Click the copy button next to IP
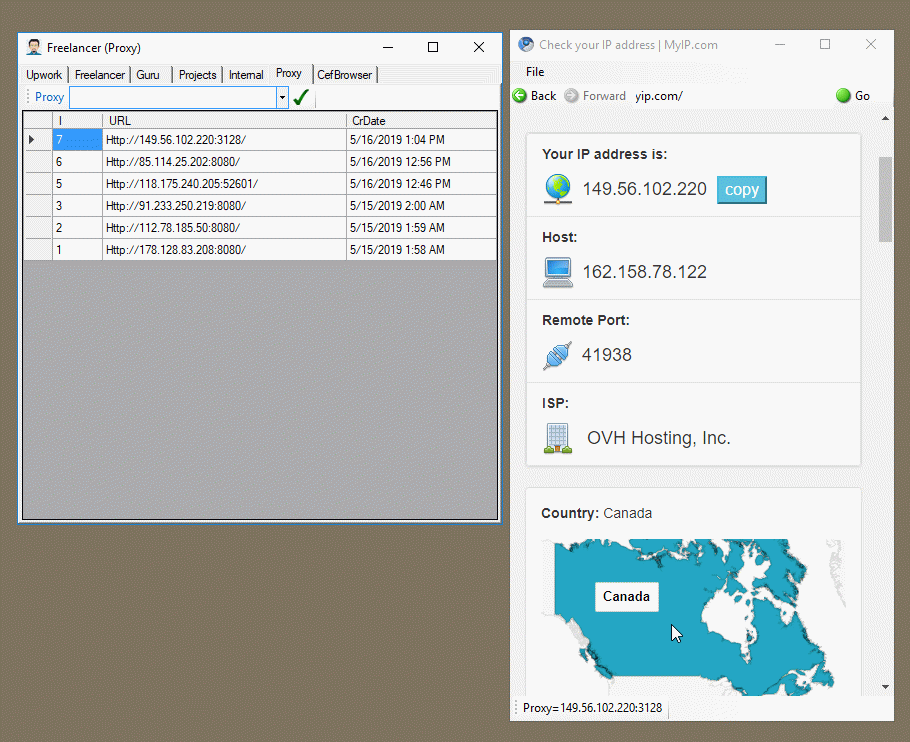The image size is (910, 742). click(x=742, y=190)
